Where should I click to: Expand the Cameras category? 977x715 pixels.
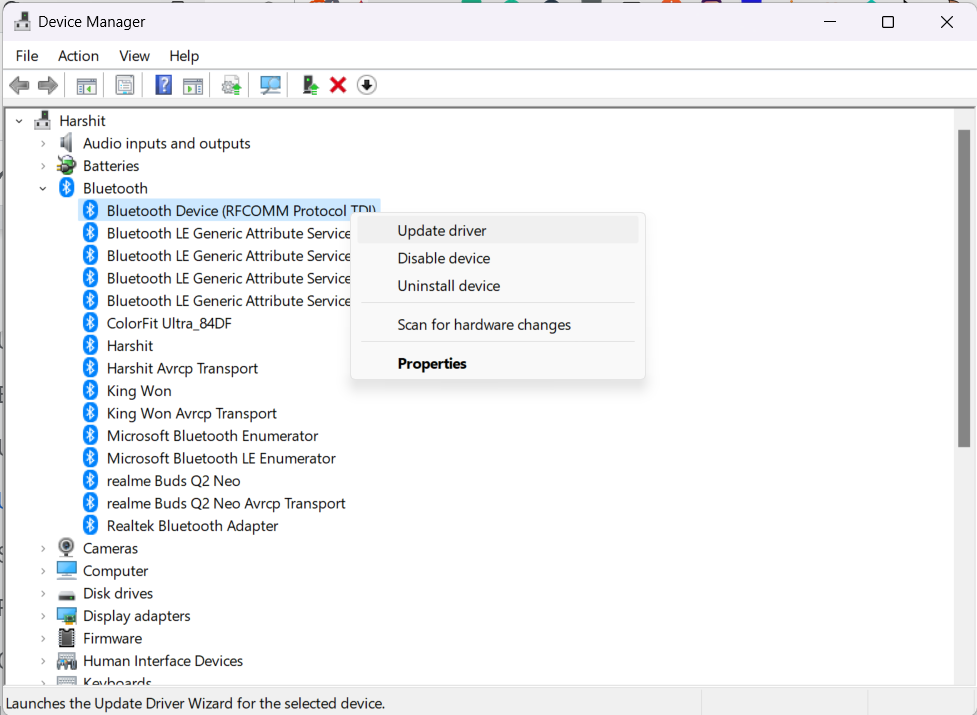43,548
